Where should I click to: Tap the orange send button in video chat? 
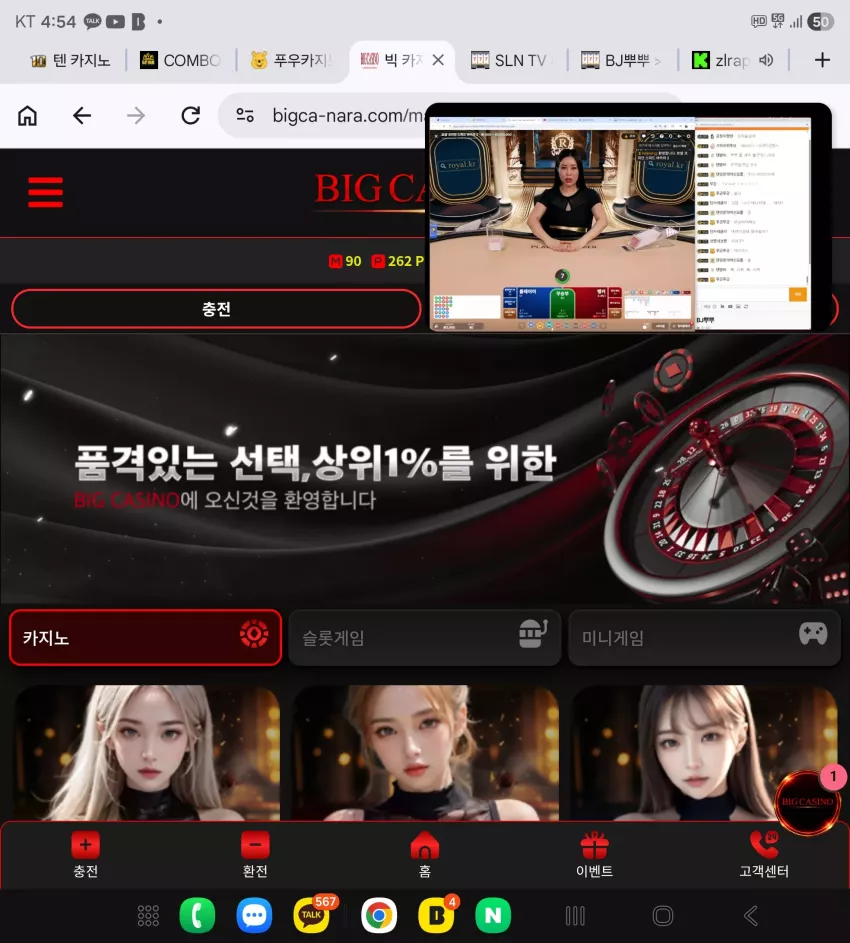pos(798,294)
